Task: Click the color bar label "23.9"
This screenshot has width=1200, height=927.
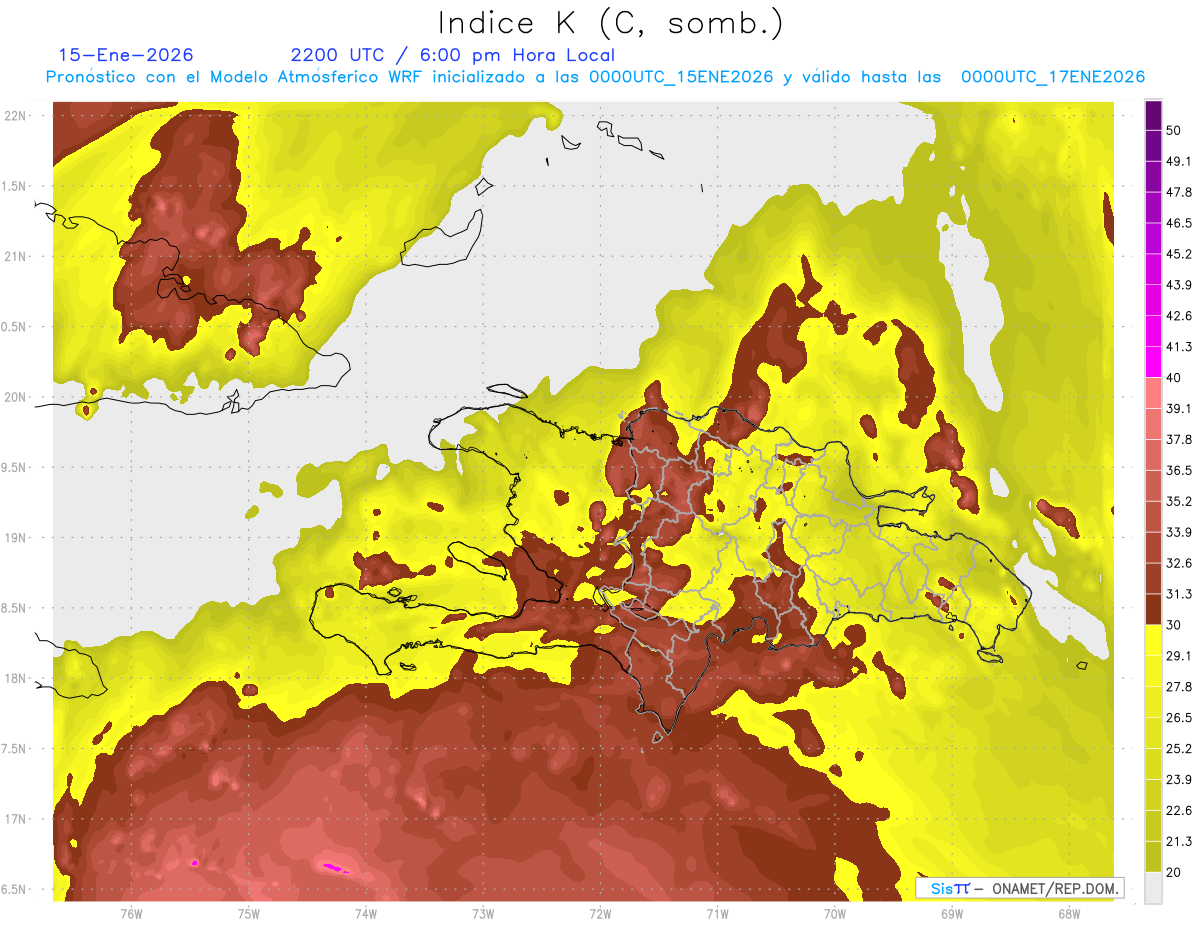Action: click(1179, 780)
